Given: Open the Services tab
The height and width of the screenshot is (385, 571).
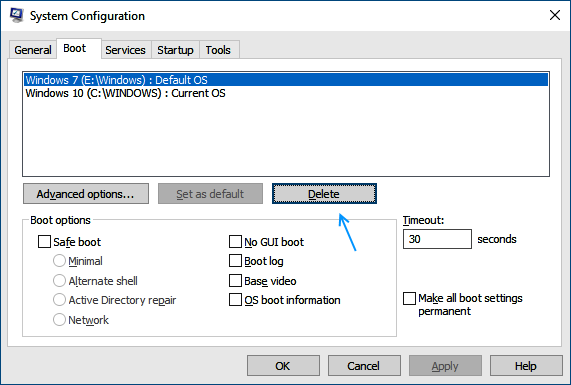Looking at the screenshot, I should pos(125,50).
